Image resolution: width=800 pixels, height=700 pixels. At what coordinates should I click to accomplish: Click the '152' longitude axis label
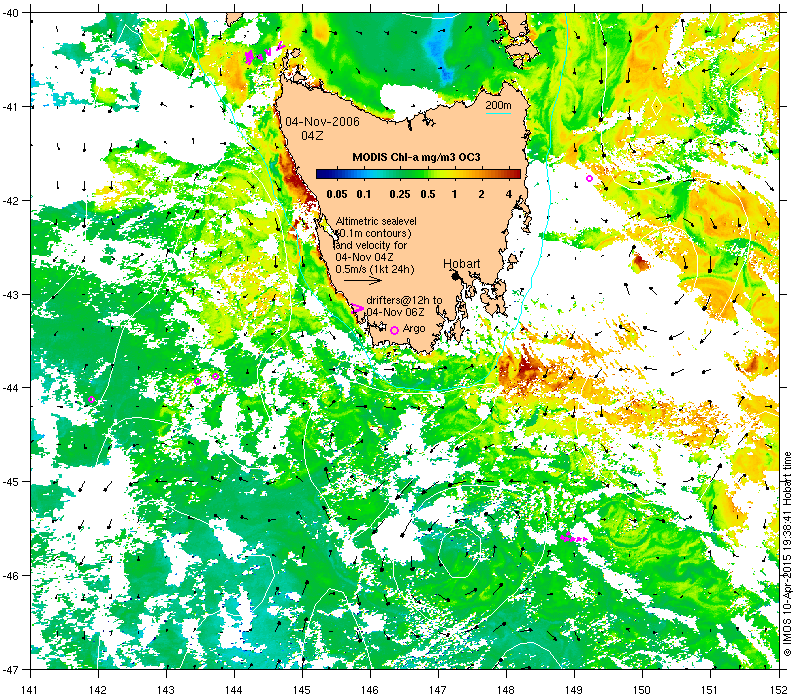pyautogui.click(x=781, y=690)
